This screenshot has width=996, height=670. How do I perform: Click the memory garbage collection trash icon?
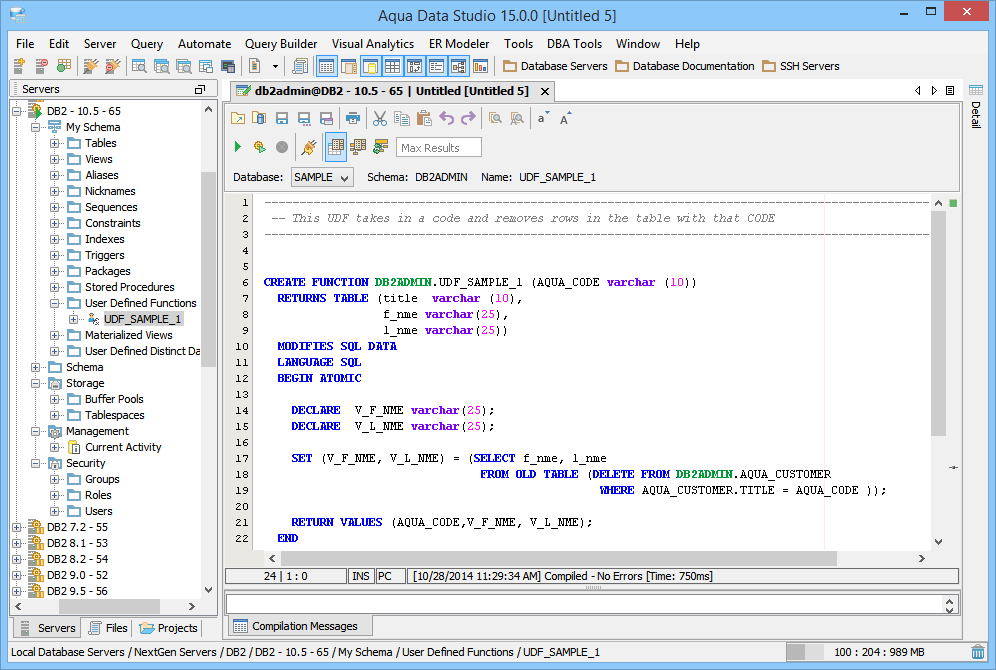977,652
